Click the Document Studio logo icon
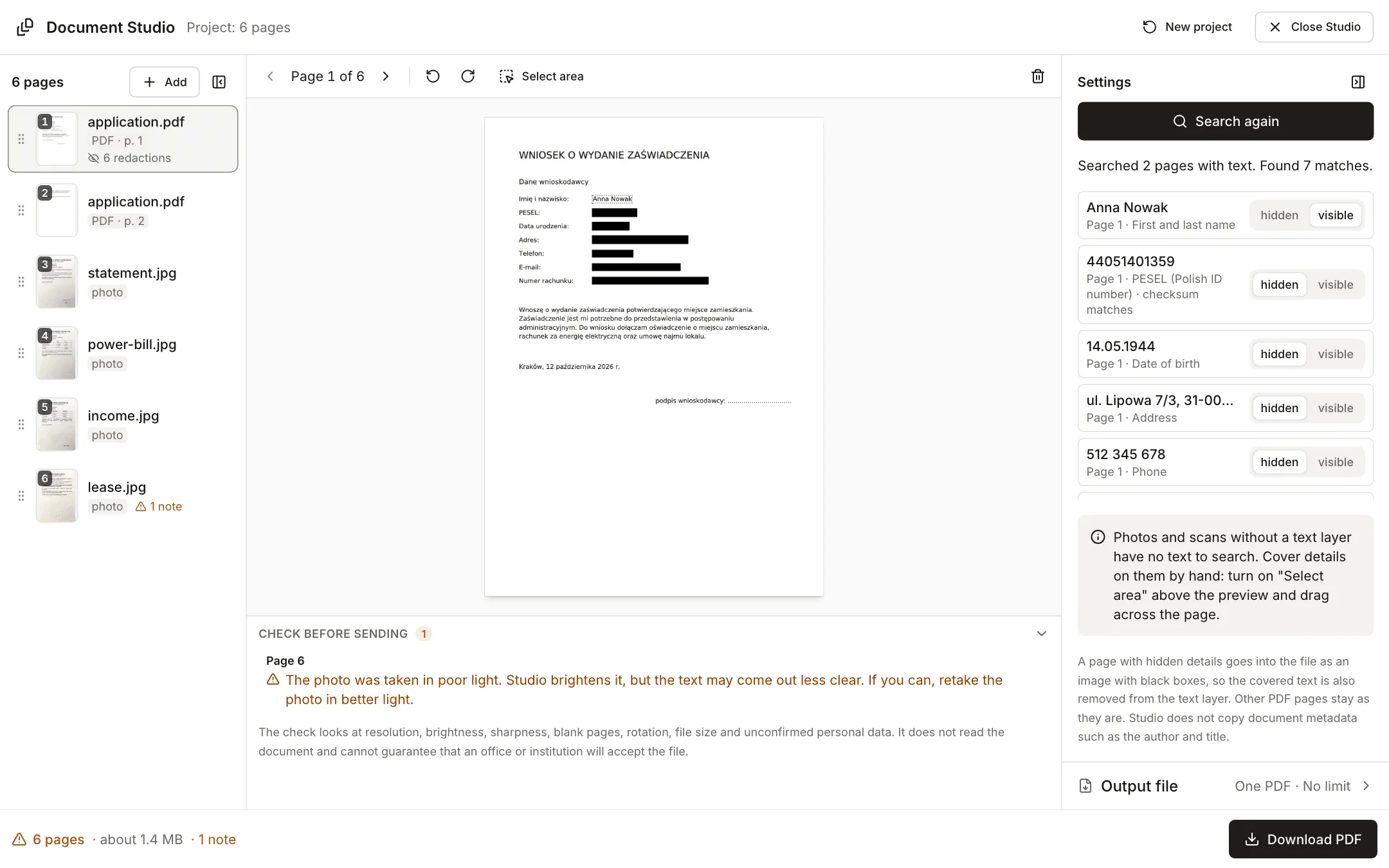Screen dimensions: 1389x868 25,27
